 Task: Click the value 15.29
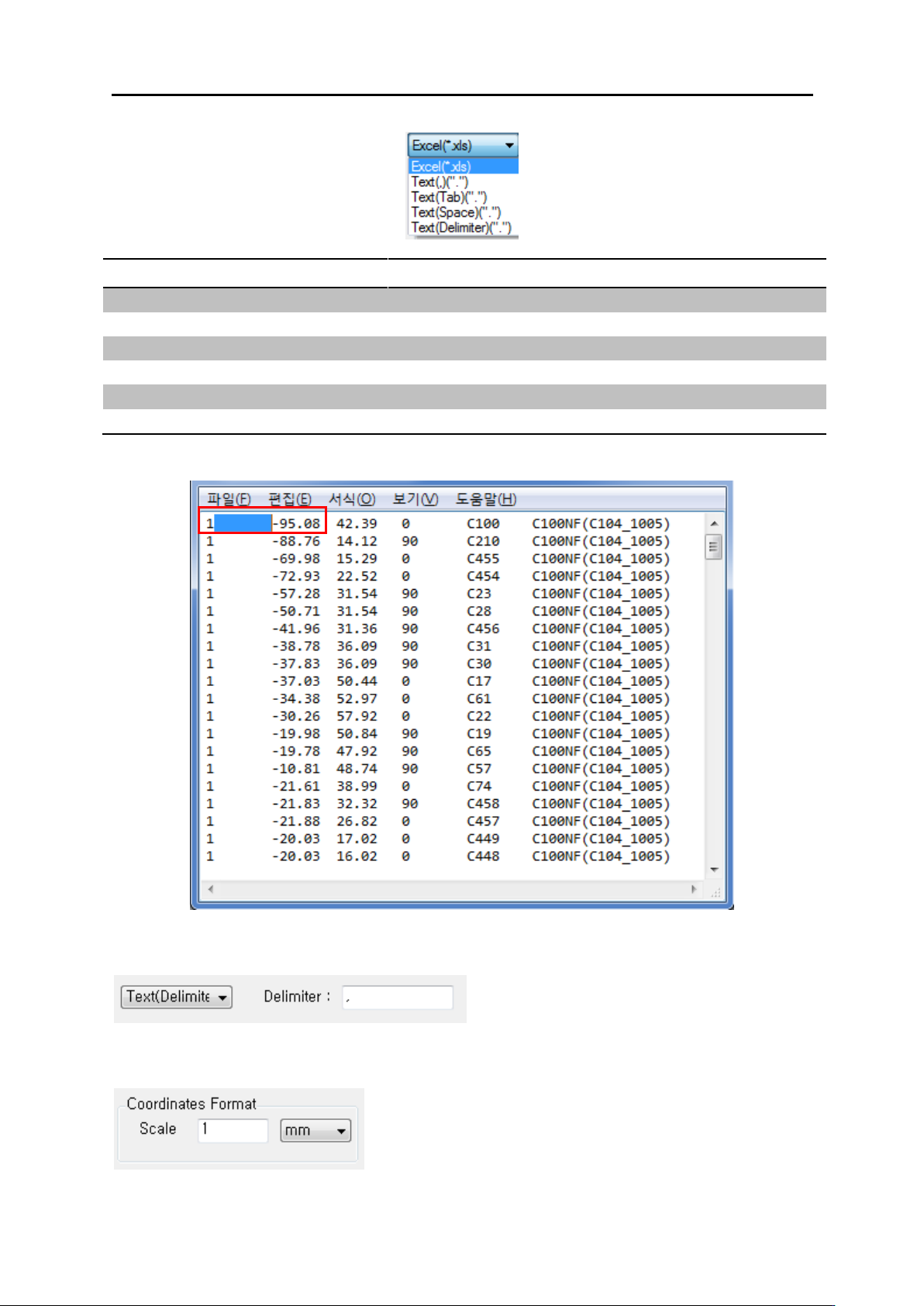[x=357, y=559]
